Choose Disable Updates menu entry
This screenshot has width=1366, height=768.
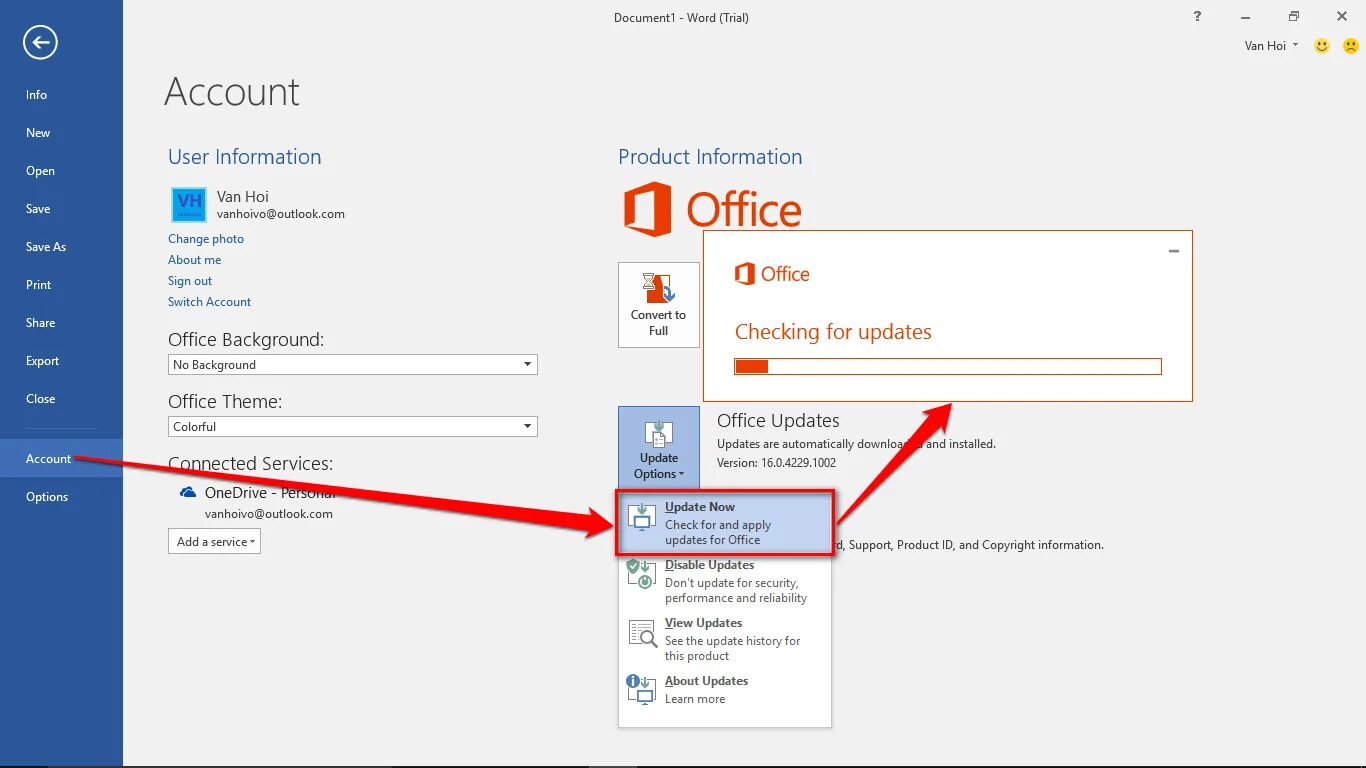[725, 581]
